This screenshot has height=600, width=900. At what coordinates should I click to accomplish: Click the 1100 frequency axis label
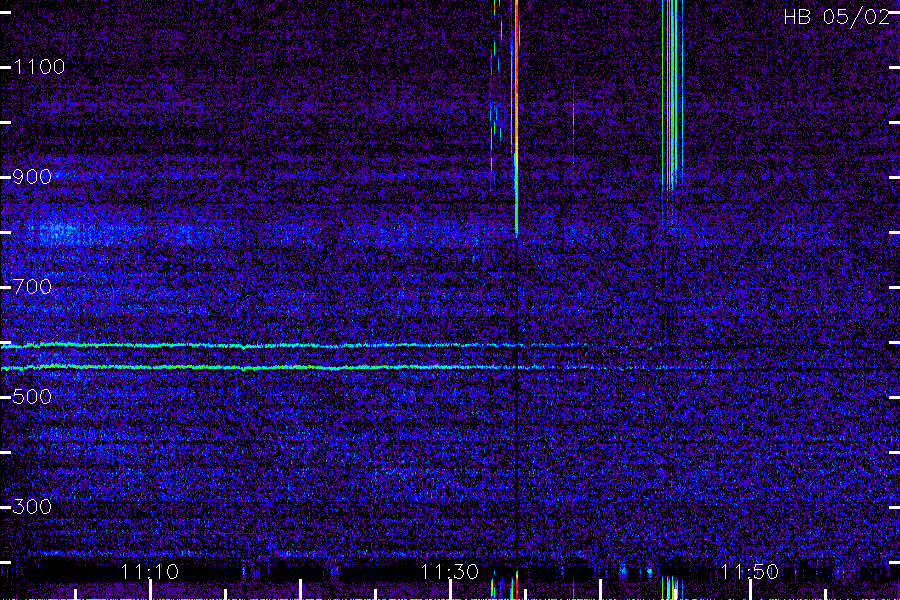(40, 67)
